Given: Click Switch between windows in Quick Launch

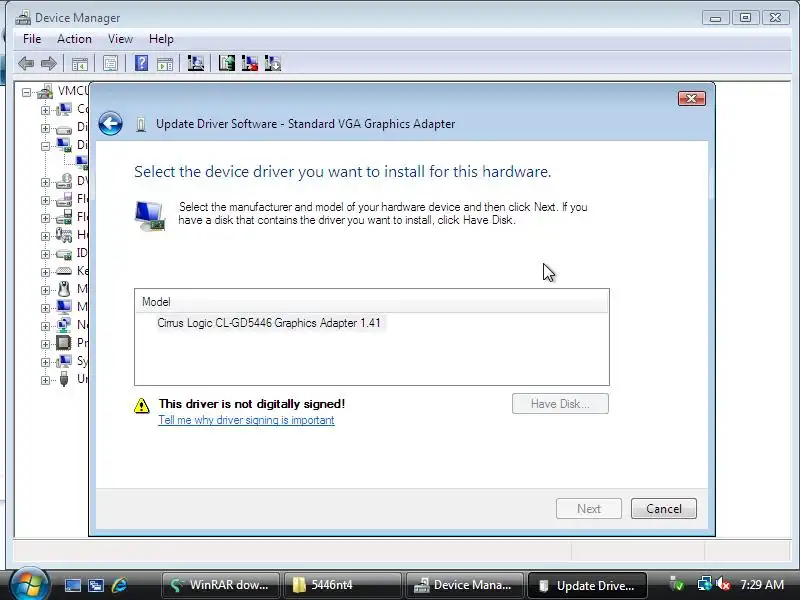Looking at the screenshot, I should pyautogui.click(x=96, y=585).
